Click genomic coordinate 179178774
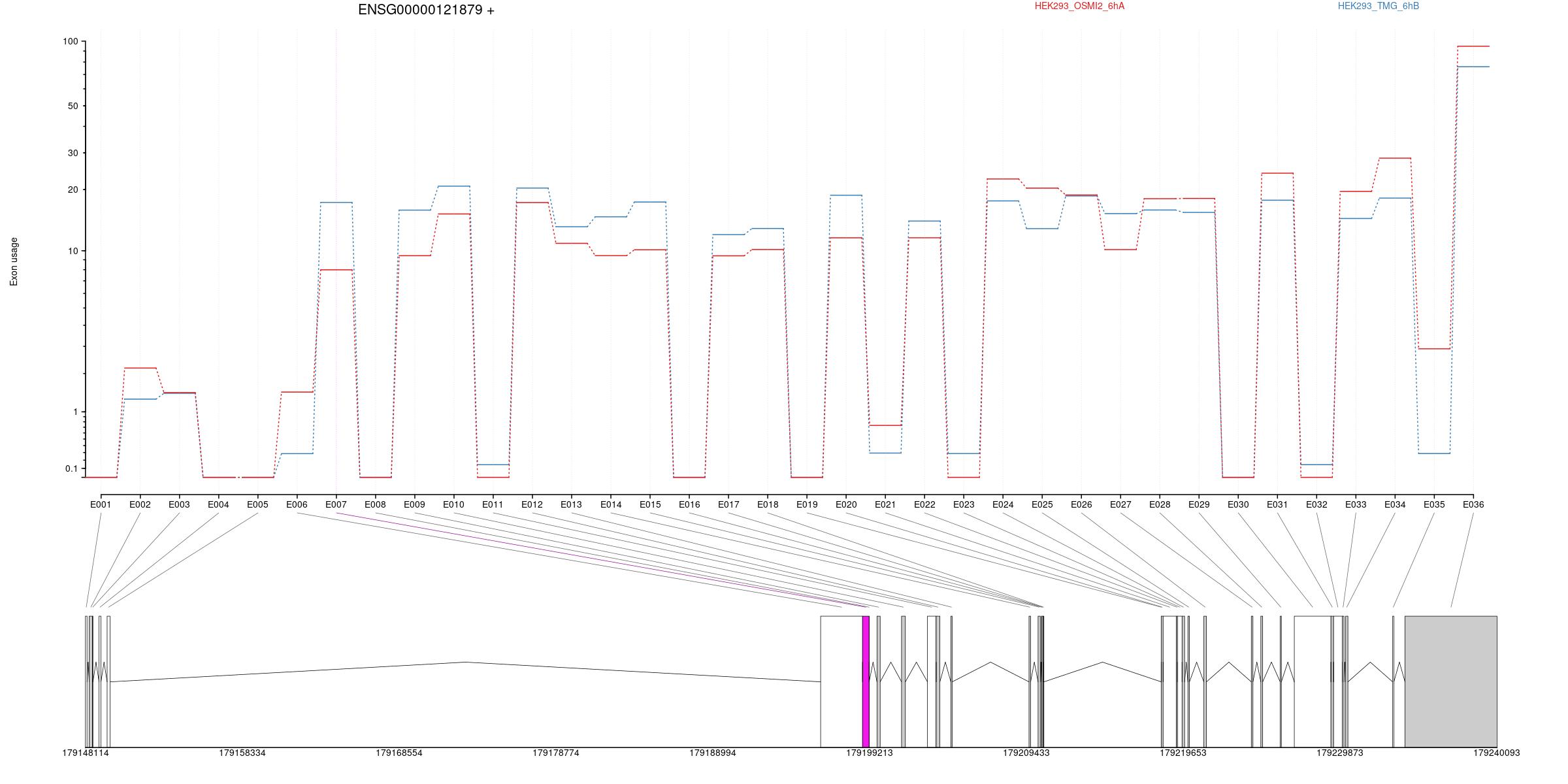The height and width of the screenshot is (784, 1568). tap(556, 753)
